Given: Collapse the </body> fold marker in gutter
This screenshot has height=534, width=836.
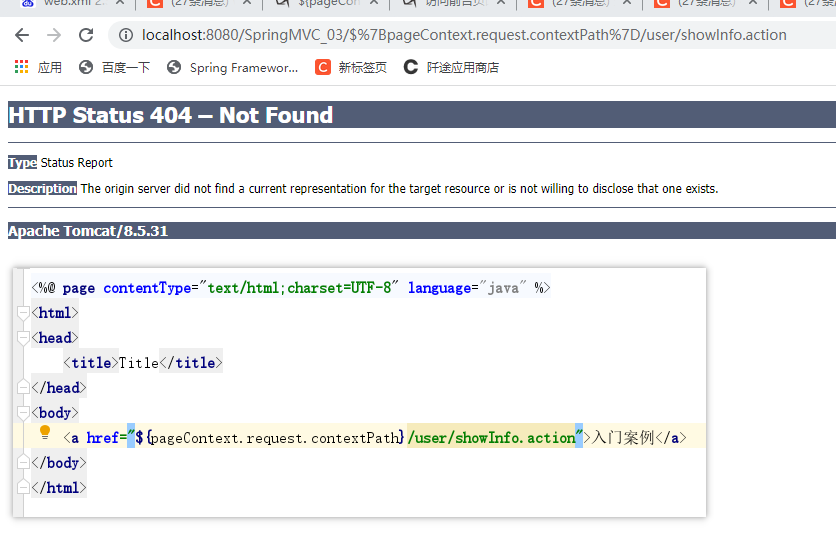Looking at the screenshot, I should (x=23, y=462).
